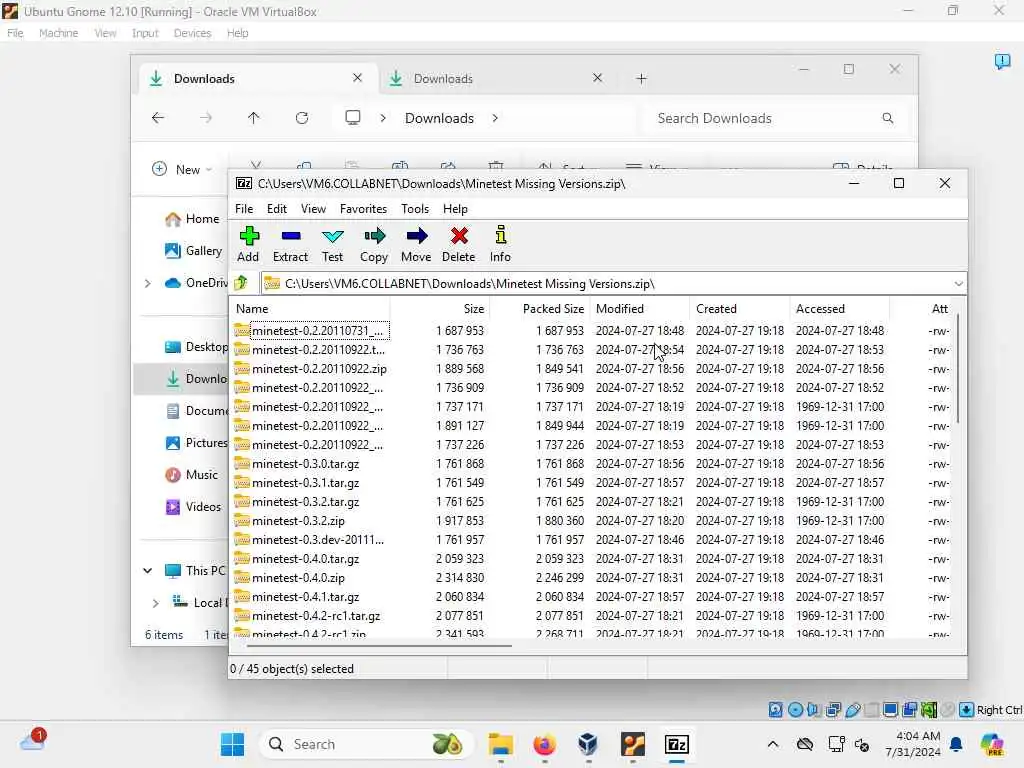This screenshot has width=1024, height=768.
Task: Click the Search Downloads field
Action: click(776, 118)
